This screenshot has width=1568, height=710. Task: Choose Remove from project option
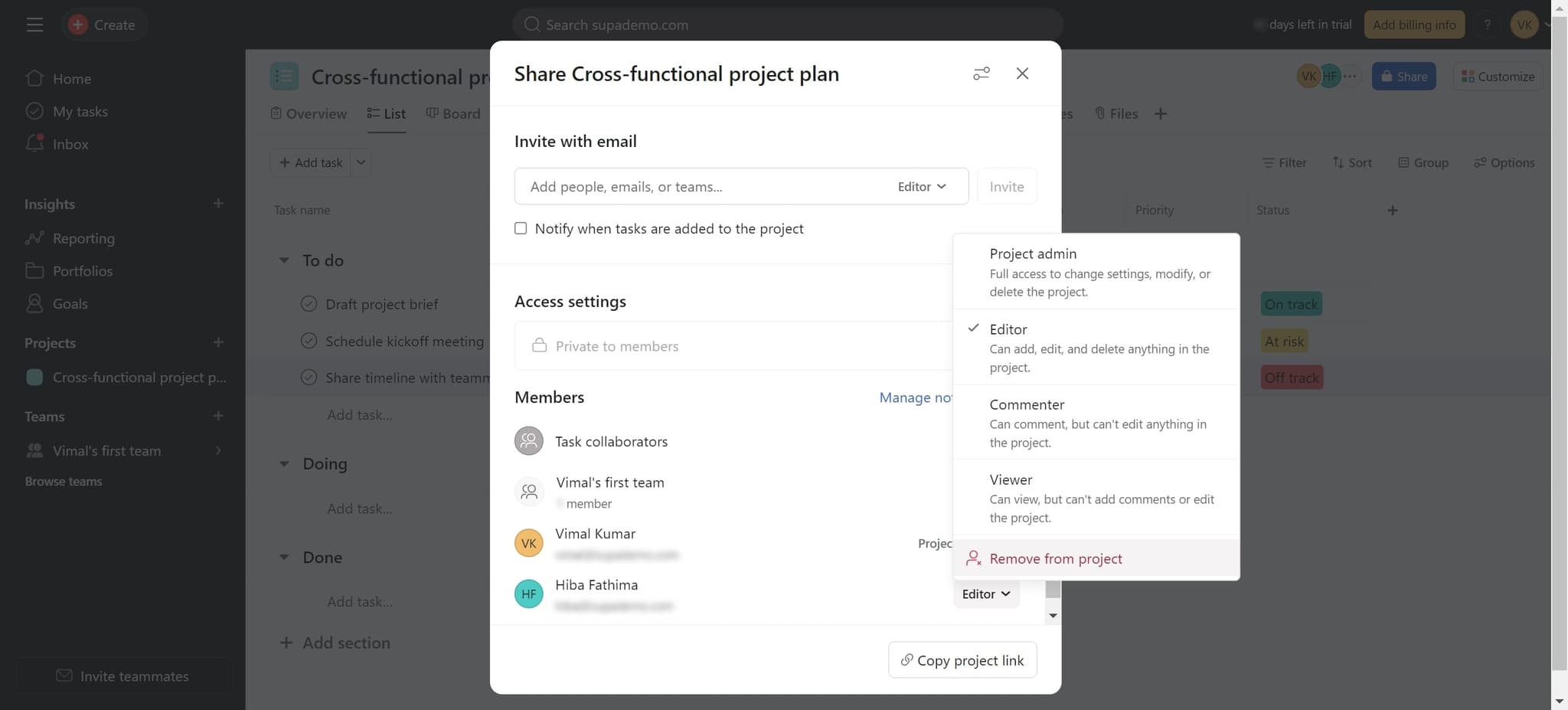[1055, 558]
